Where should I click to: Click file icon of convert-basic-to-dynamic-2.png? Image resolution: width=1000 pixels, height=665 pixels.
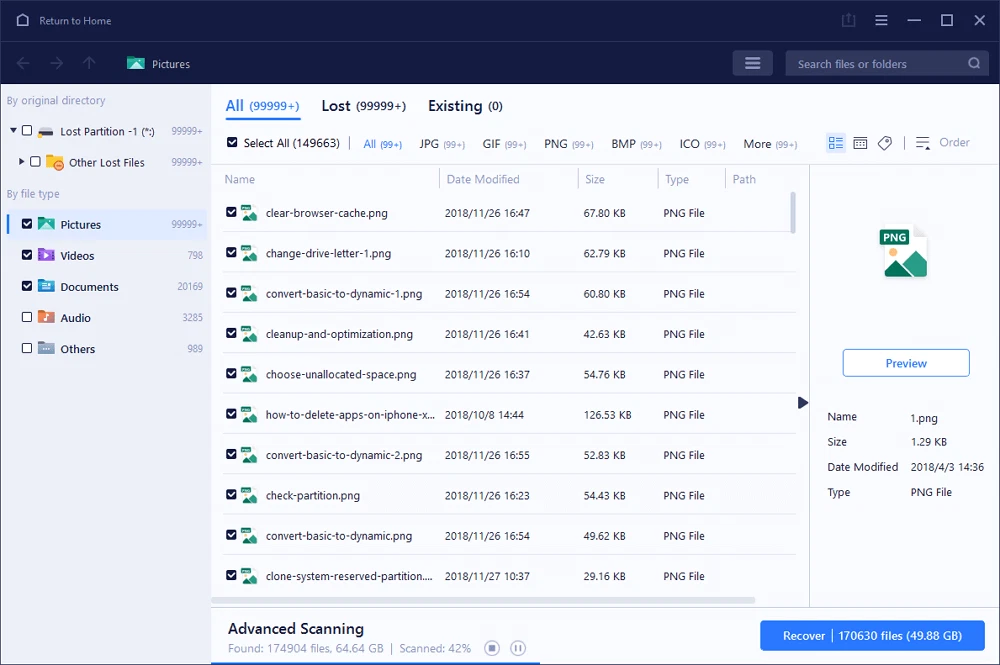(249, 455)
